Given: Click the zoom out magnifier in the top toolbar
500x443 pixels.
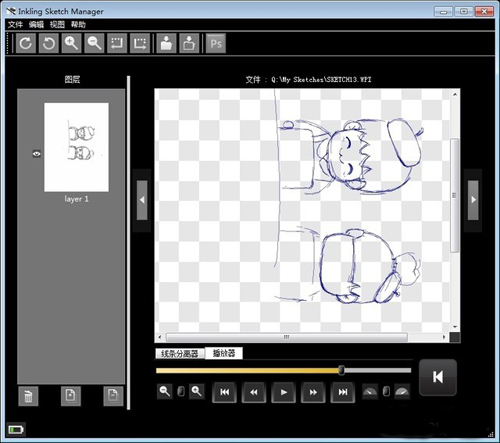Looking at the screenshot, I should pos(94,43).
